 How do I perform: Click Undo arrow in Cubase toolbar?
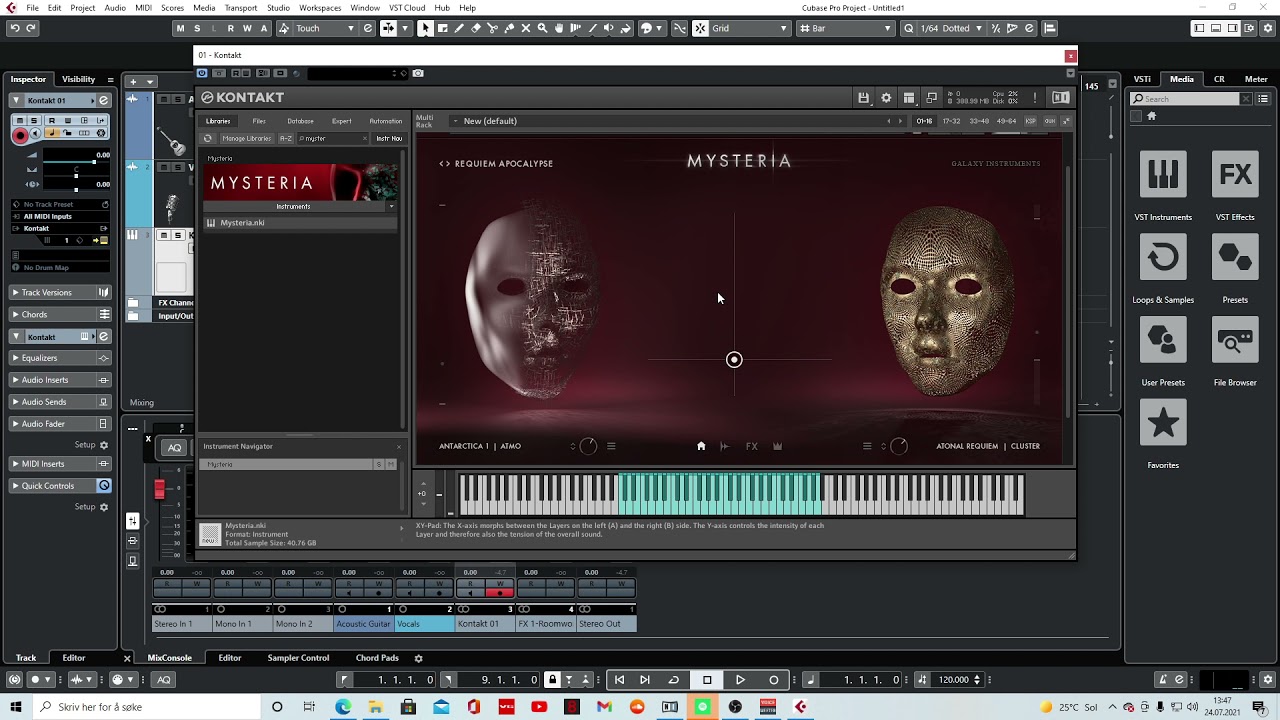pos(15,28)
